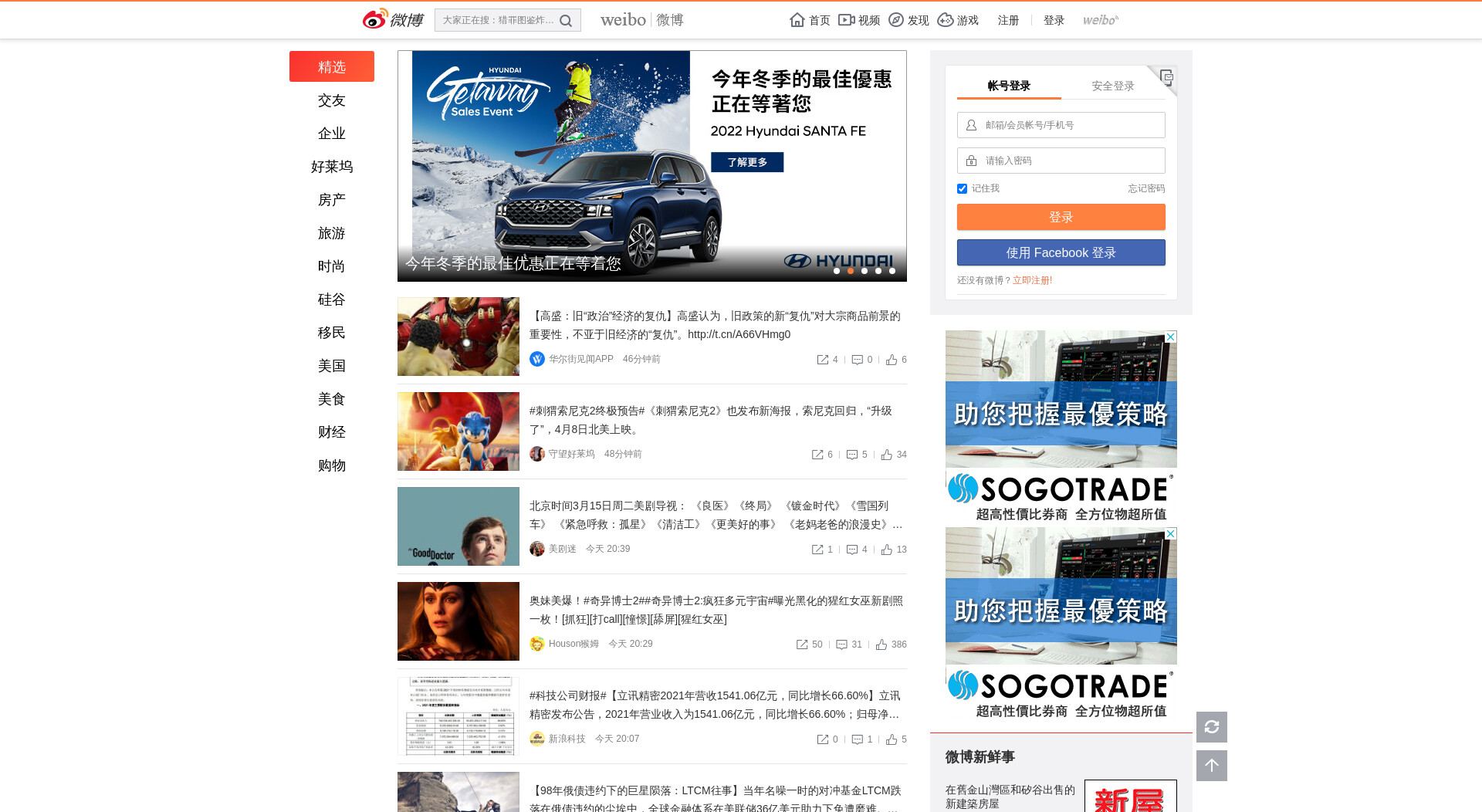Click 注册 in the top navigation
The image size is (1482, 812).
[1008, 20]
